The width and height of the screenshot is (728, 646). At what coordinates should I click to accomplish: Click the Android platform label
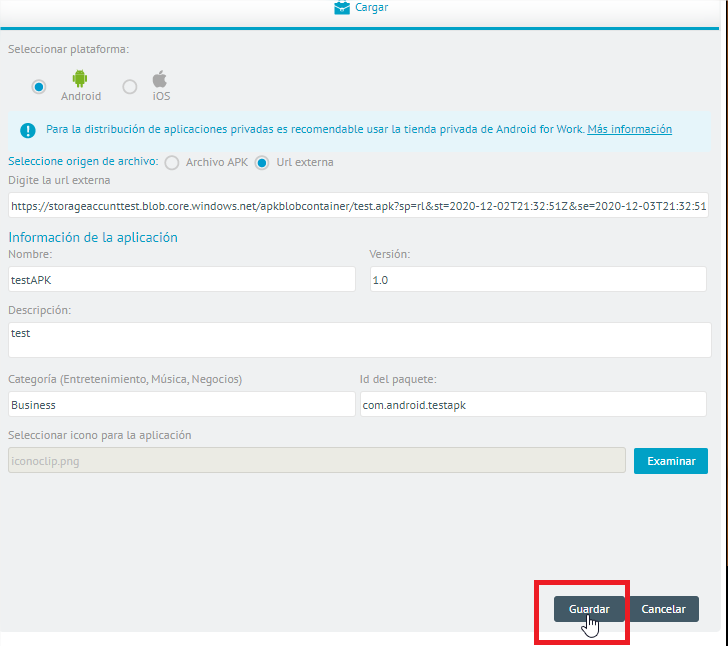tap(81, 96)
